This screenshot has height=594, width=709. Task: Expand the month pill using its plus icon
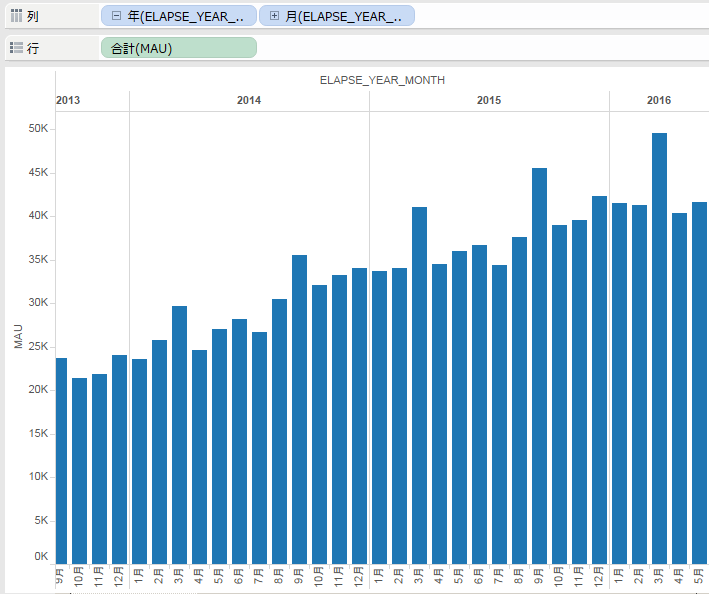coord(274,16)
